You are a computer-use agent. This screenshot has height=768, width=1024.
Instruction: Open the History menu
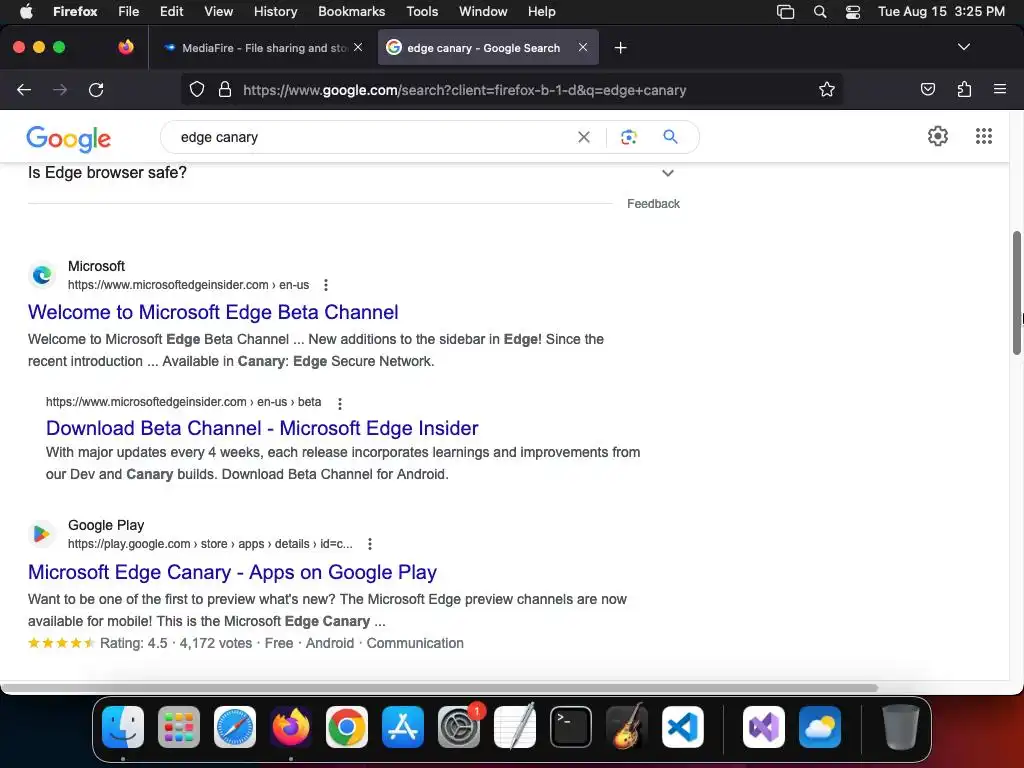[275, 12]
